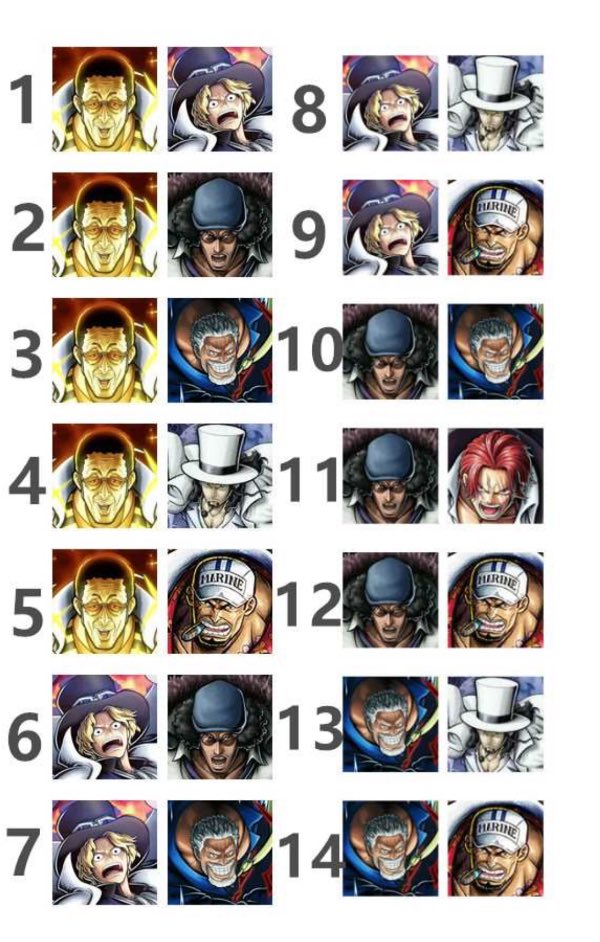The height and width of the screenshot is (942, 600).
Task: Select the grey-haired character in row 7
Action: [x=220, y=852]
